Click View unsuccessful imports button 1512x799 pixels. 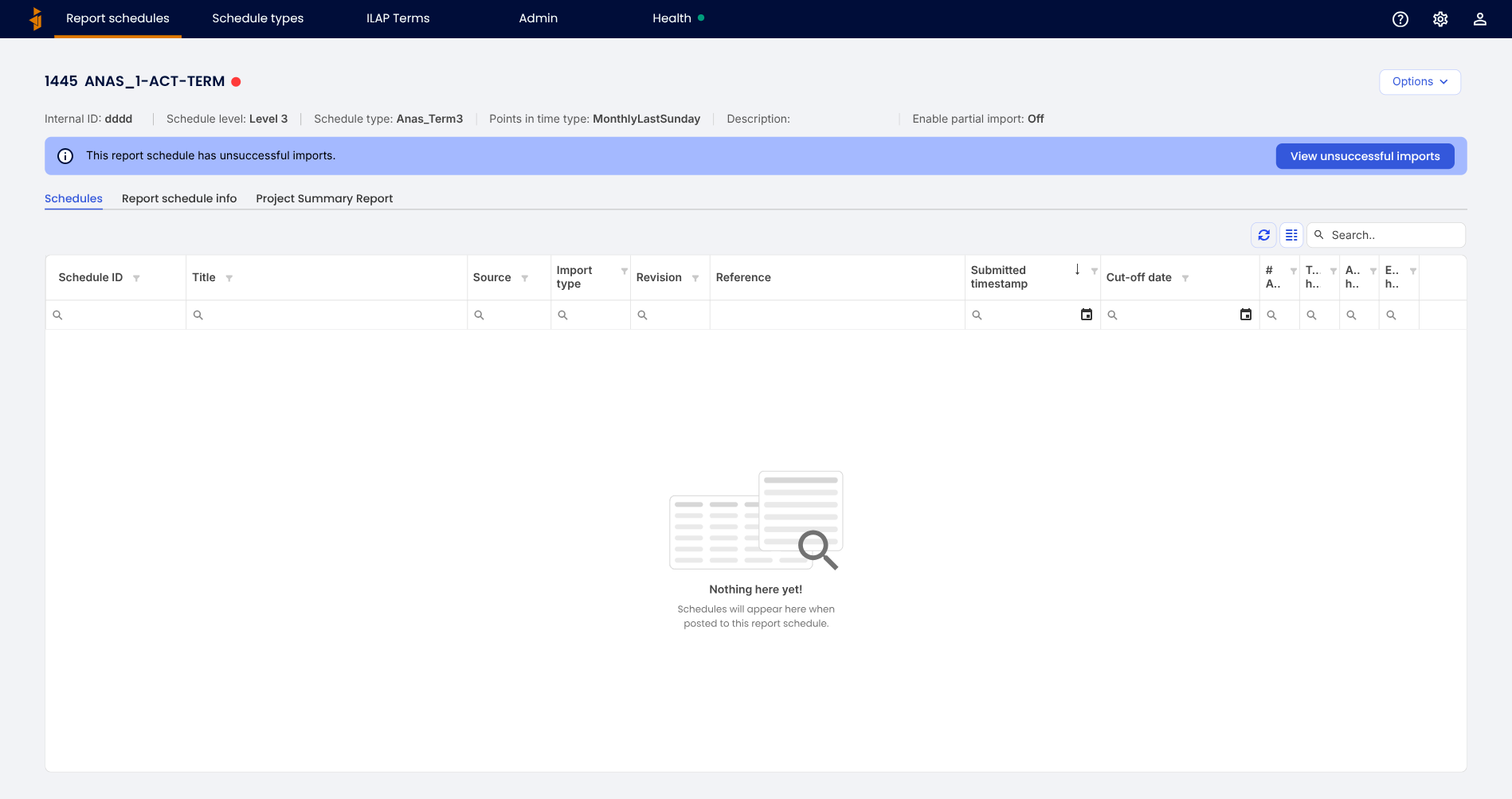(x=1365, y=156)
